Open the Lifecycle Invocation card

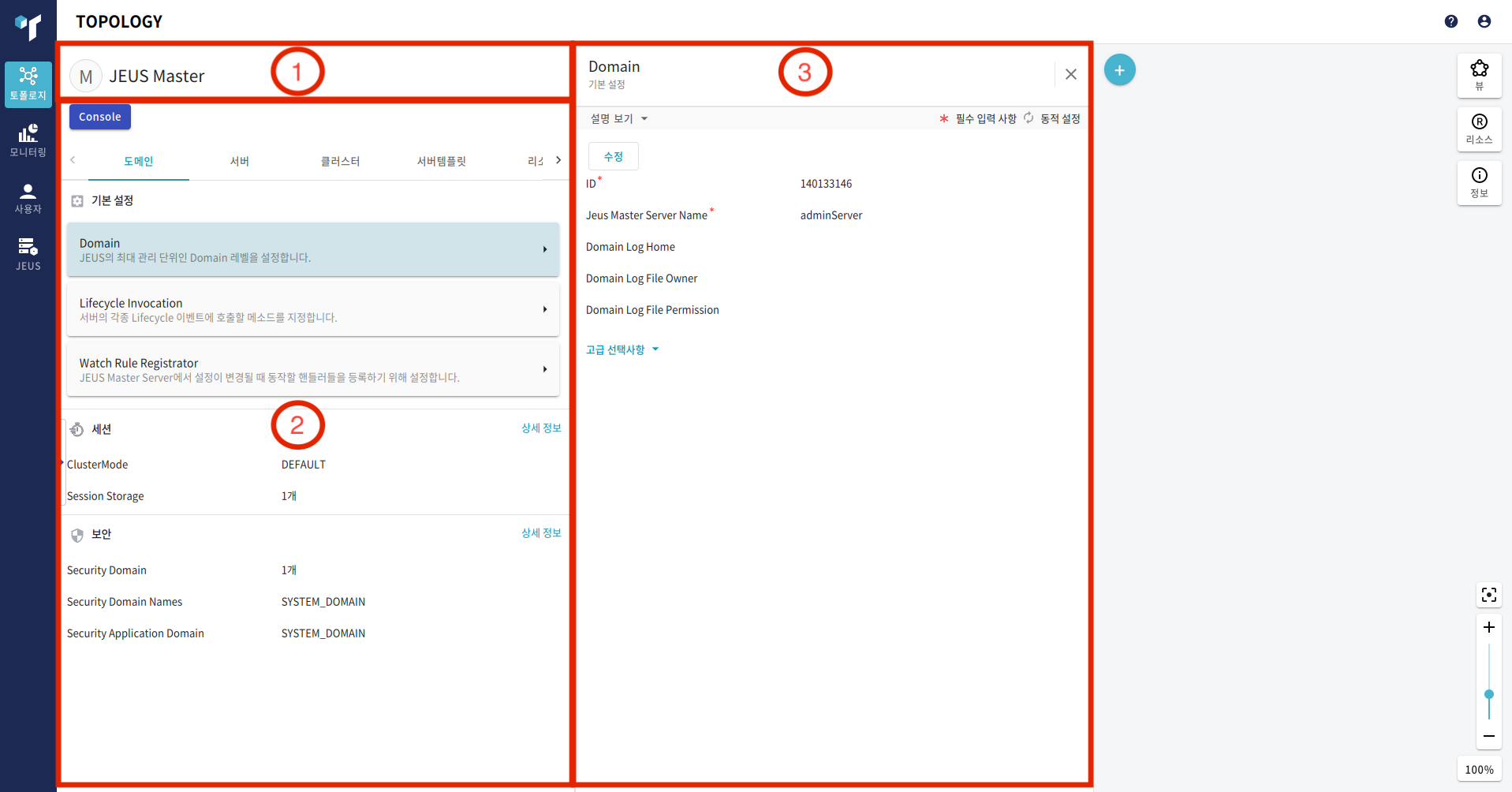click(313, 309)
